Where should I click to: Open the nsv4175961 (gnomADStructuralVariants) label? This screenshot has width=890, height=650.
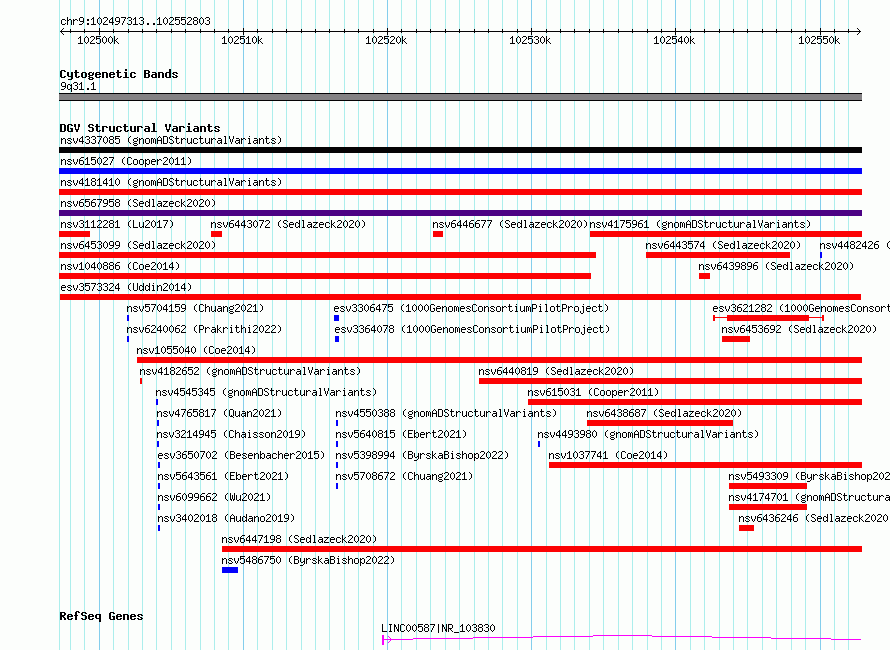click(700, 224)
